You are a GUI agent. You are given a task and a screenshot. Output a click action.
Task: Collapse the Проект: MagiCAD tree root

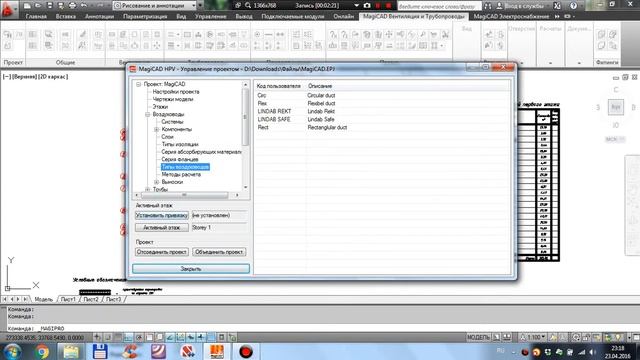click(x=138, y=84)
